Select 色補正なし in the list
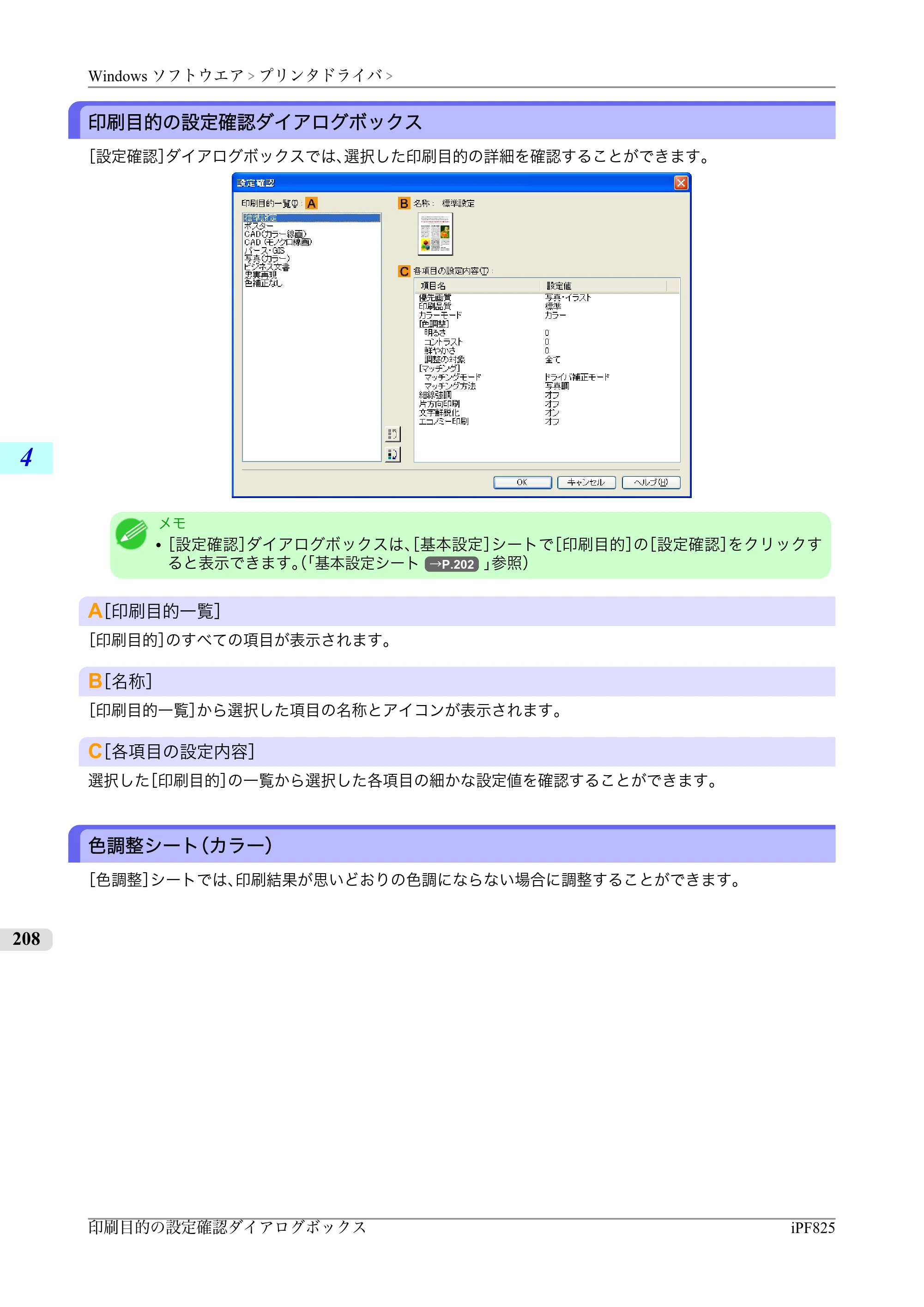 [x=311, y=283]
